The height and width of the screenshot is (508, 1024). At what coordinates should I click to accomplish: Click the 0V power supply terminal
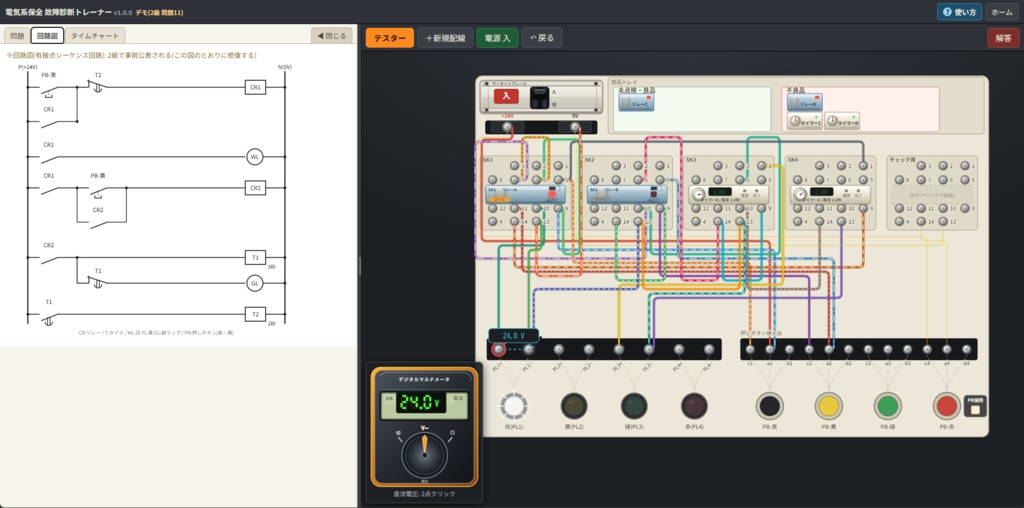[575, 127]
